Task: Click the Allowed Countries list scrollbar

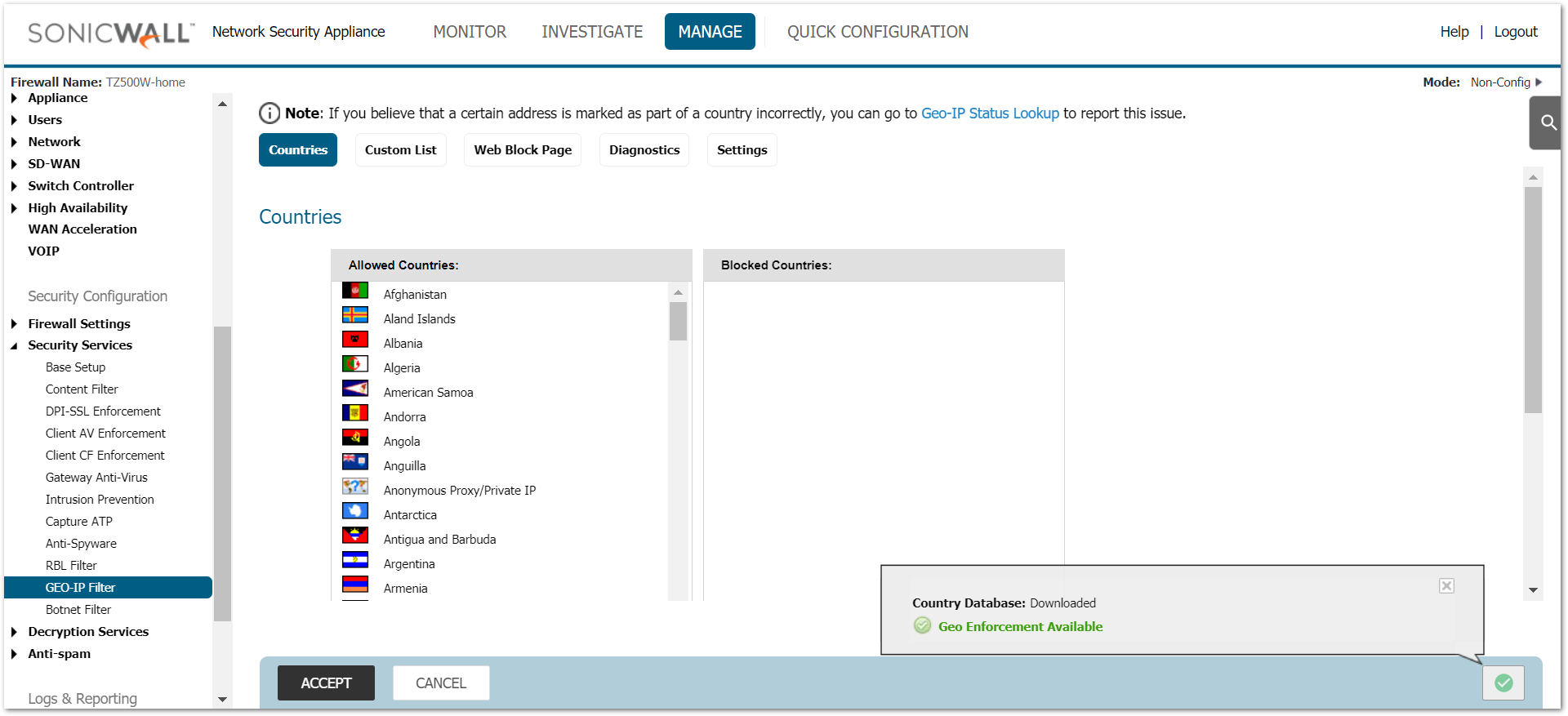Action: (x=678, y=322)
